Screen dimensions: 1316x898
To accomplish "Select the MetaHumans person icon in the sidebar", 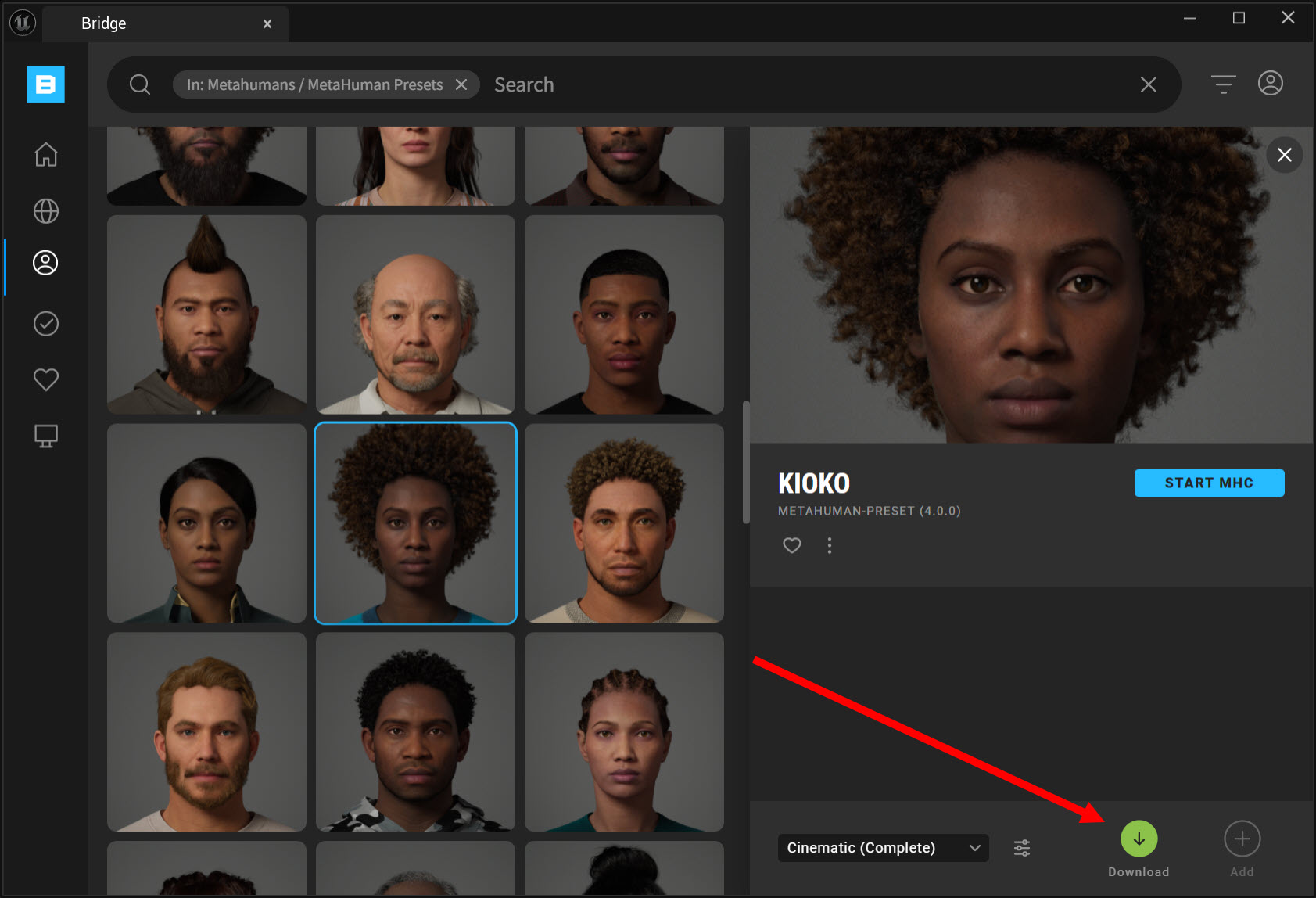I will pos(45,263).
